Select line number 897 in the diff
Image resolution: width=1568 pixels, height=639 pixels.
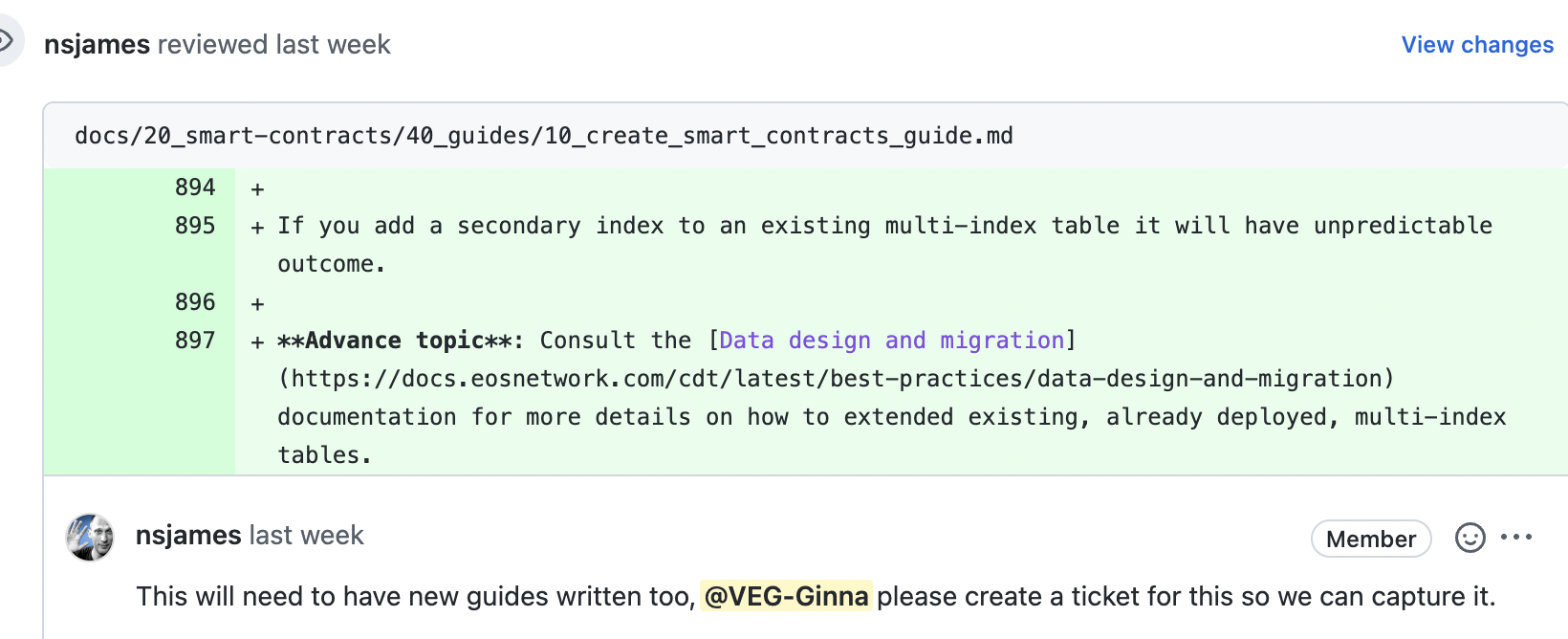[195, 340]
